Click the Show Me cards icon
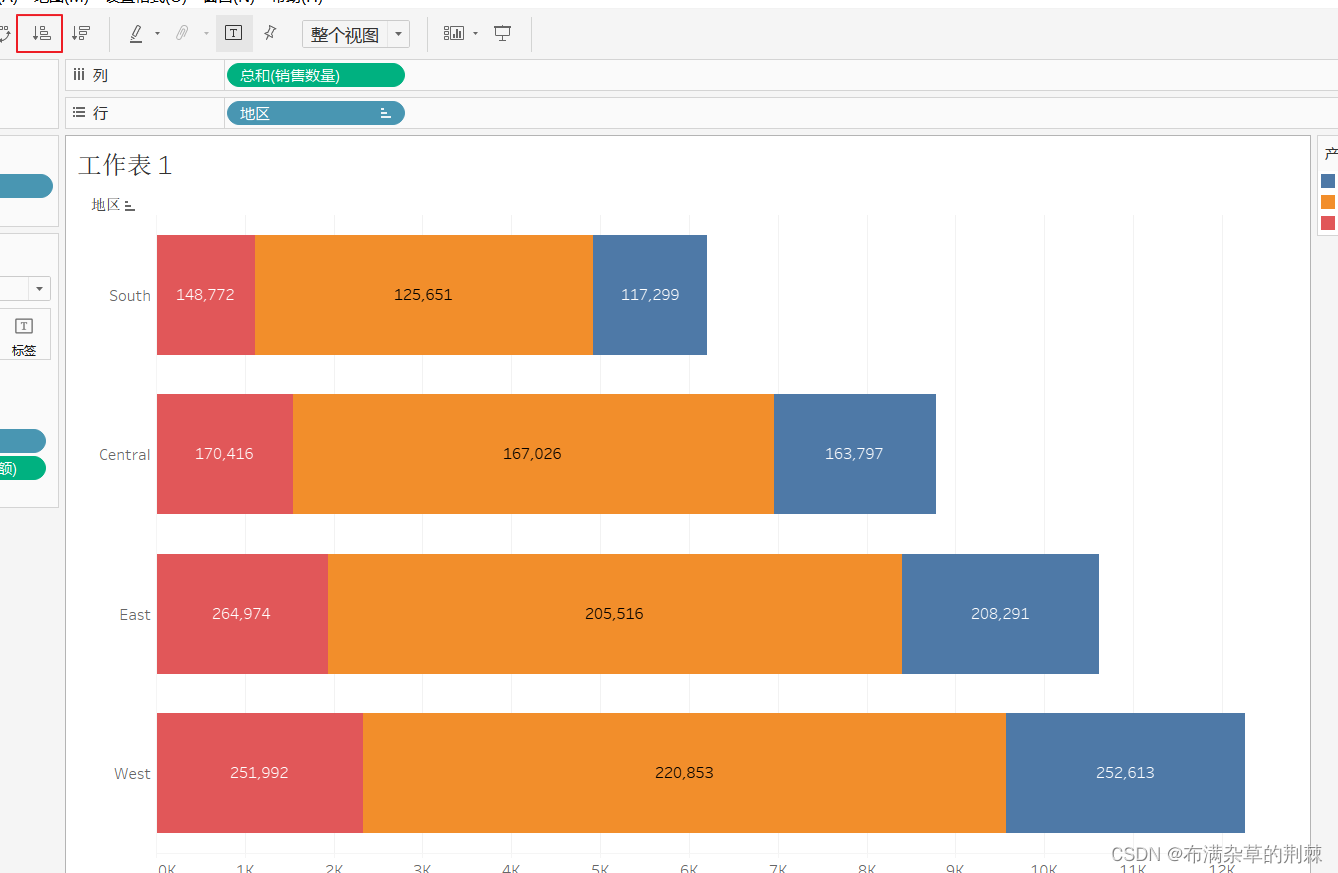 454,33
